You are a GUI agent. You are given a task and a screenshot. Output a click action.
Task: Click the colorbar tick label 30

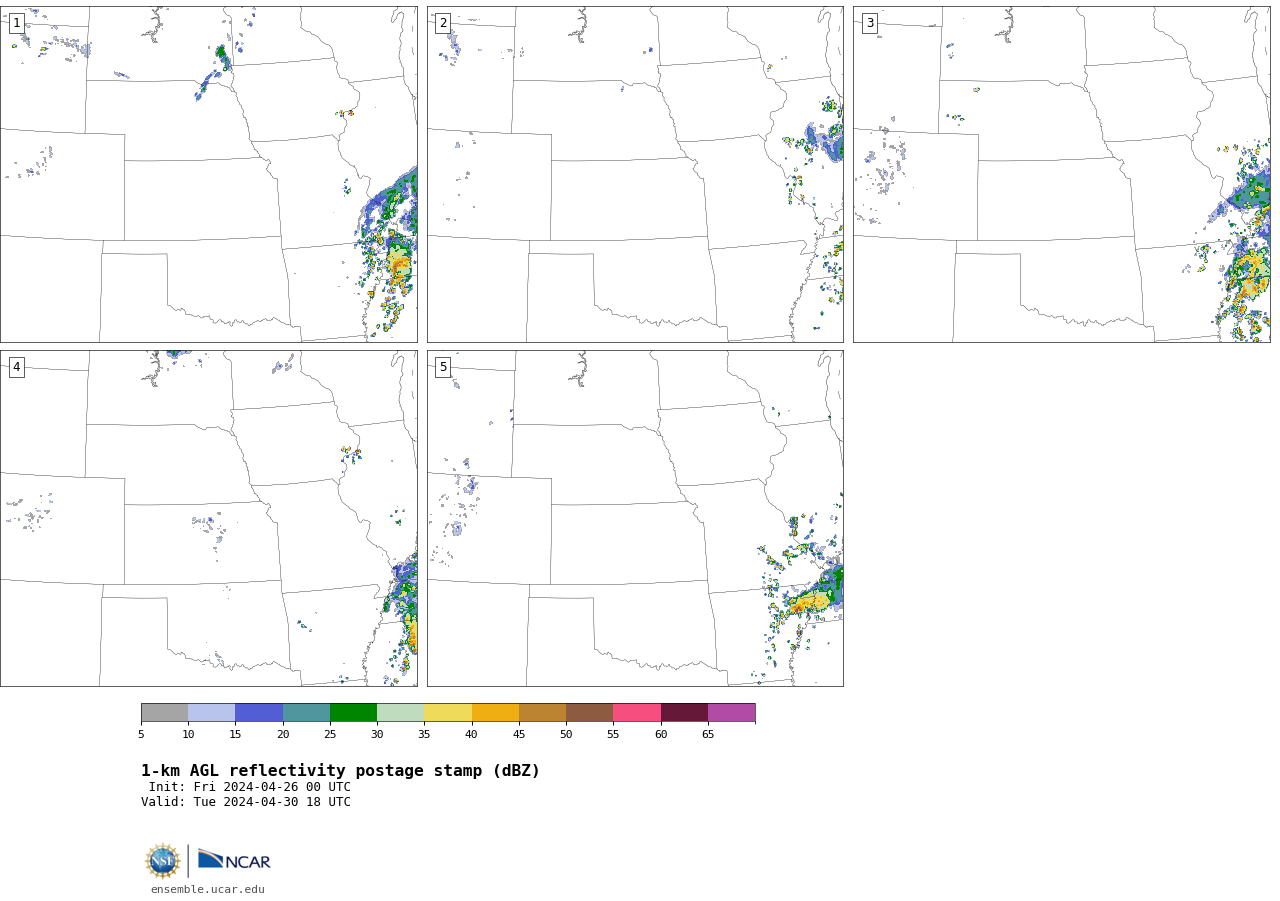(x=377, y=735)
